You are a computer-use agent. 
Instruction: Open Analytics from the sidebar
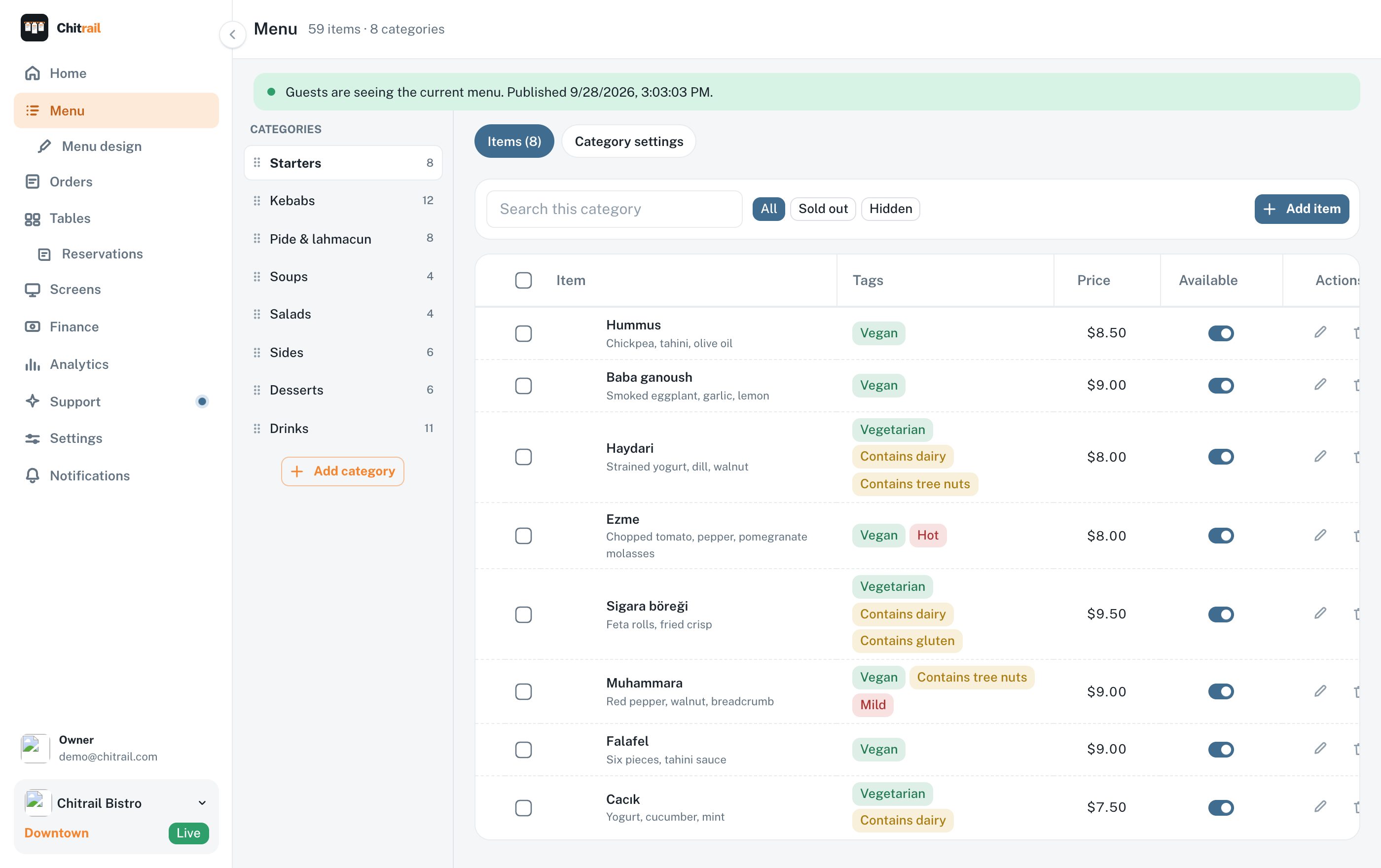click(116, 364)
